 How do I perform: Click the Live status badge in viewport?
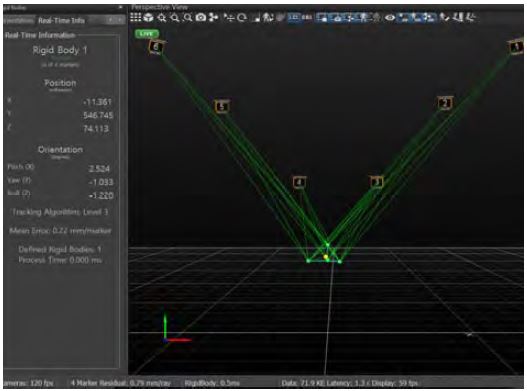click(x=147, y=34)
